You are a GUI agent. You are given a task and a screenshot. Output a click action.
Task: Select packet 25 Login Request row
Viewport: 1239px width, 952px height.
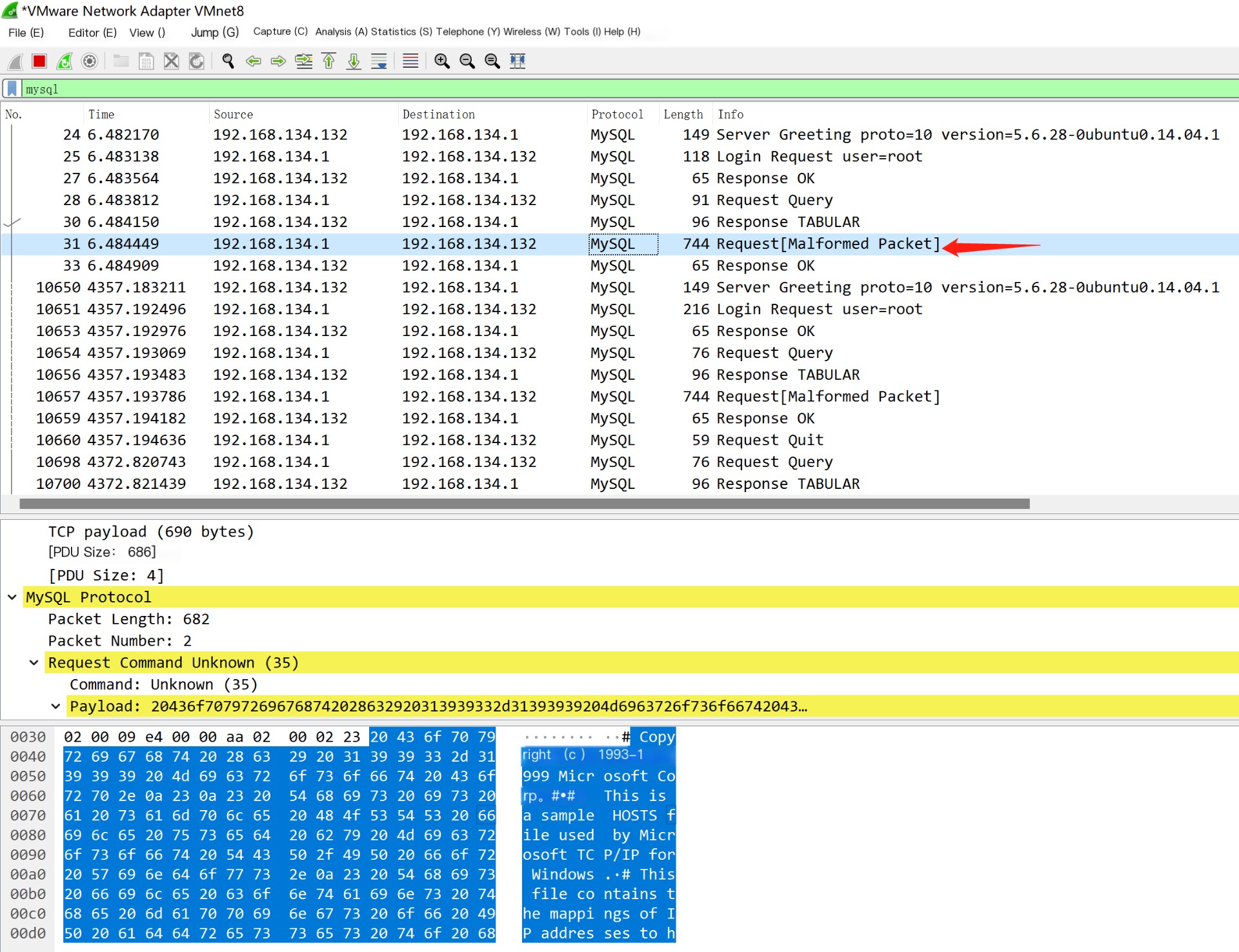point(619,157)
